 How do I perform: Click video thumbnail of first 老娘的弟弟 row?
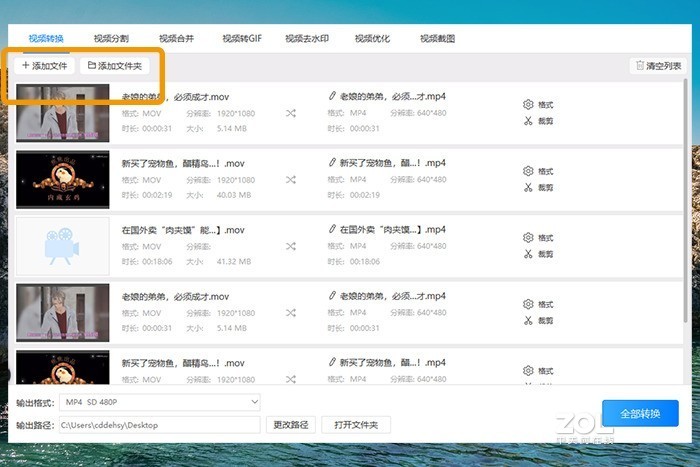pos(62,113)
